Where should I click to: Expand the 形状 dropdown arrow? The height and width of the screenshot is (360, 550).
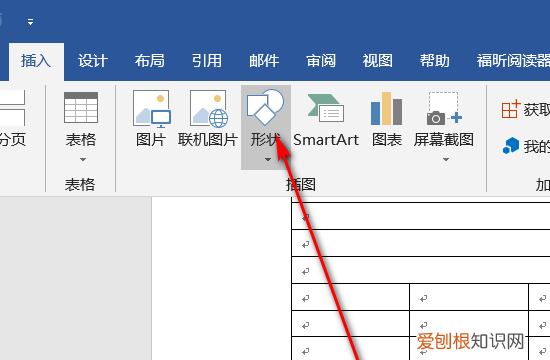268,160
